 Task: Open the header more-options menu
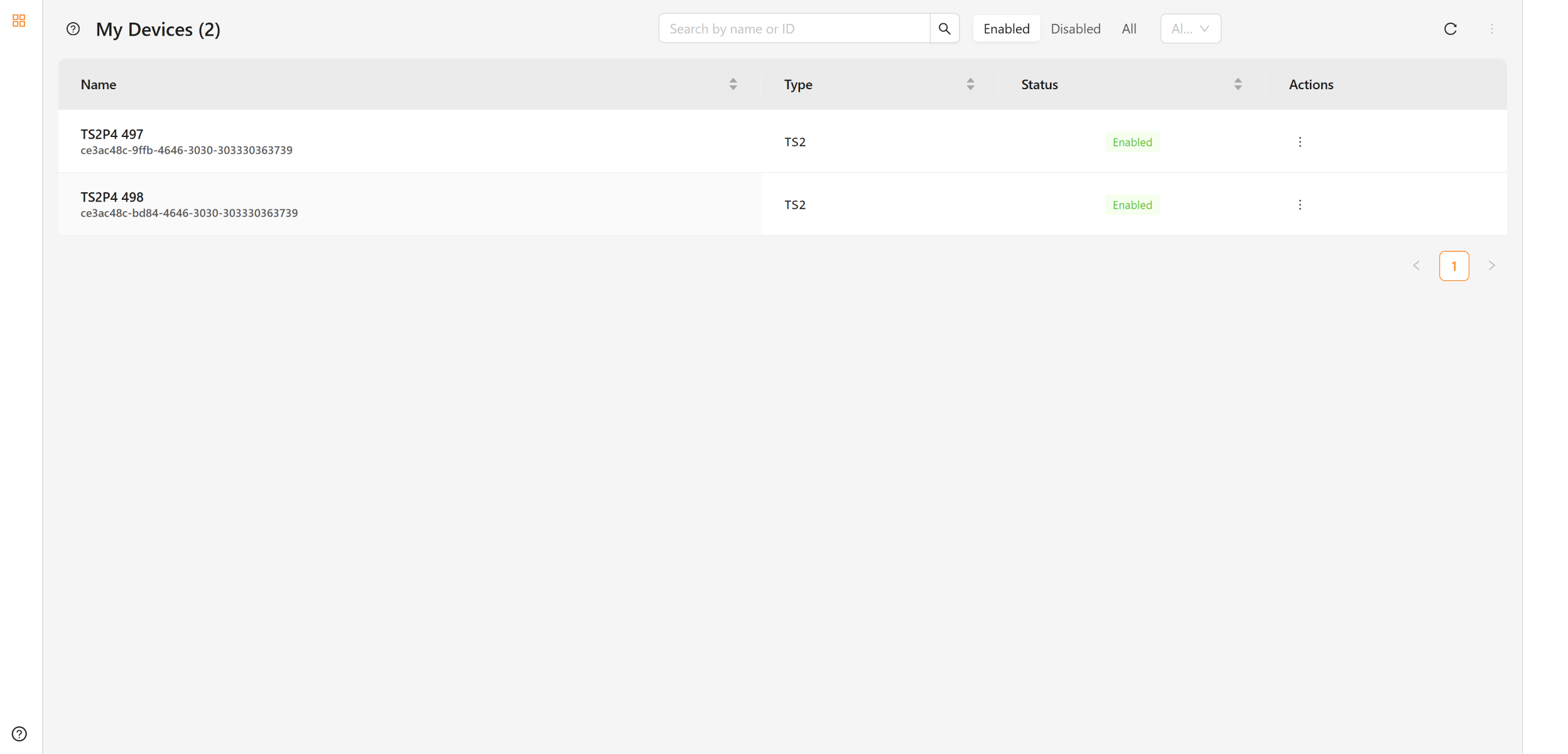pyautogui.click(x=1491, y=29)
